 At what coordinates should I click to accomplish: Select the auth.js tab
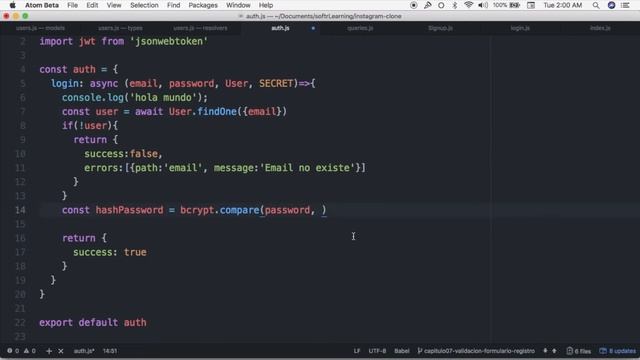pyautogui.click(x=280, y=28)
